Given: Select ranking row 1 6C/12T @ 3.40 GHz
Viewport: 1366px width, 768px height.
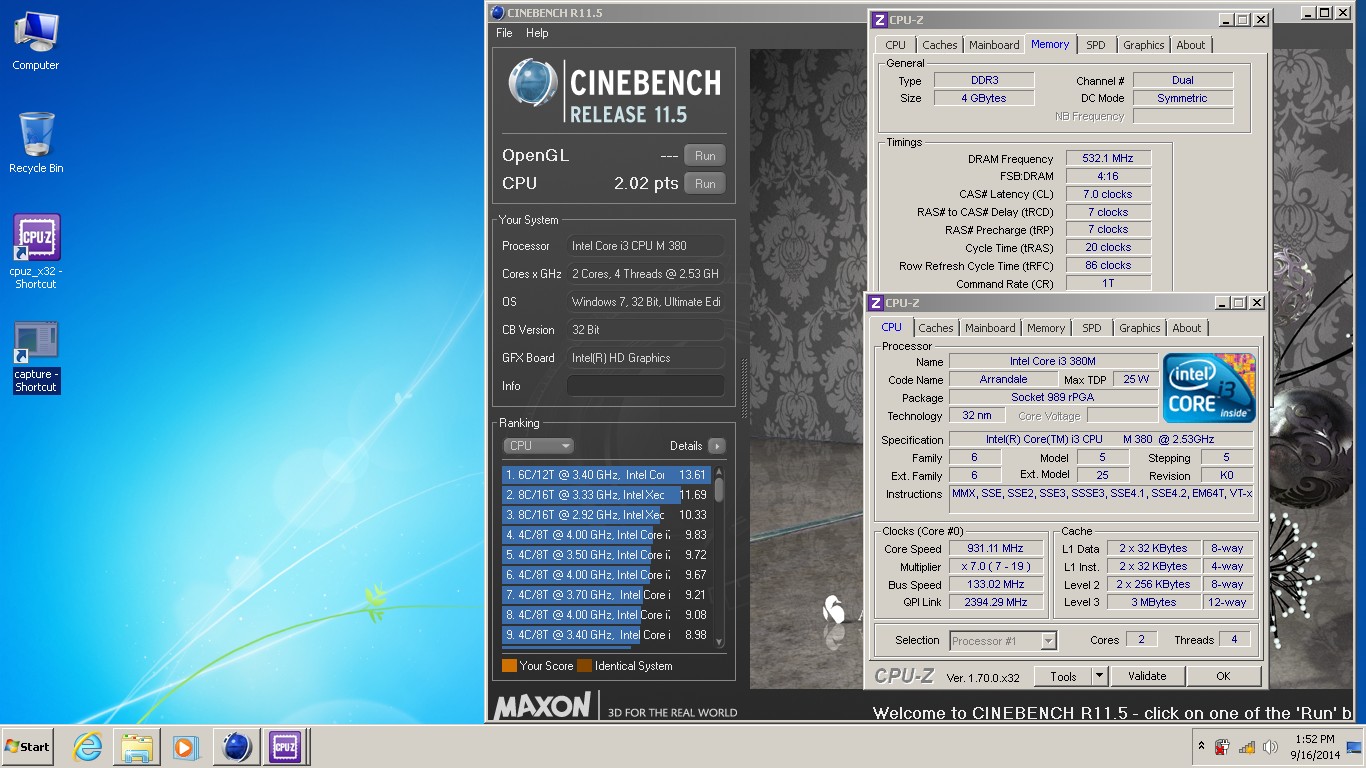Looking at the screenshot, I should click(606, 475).
